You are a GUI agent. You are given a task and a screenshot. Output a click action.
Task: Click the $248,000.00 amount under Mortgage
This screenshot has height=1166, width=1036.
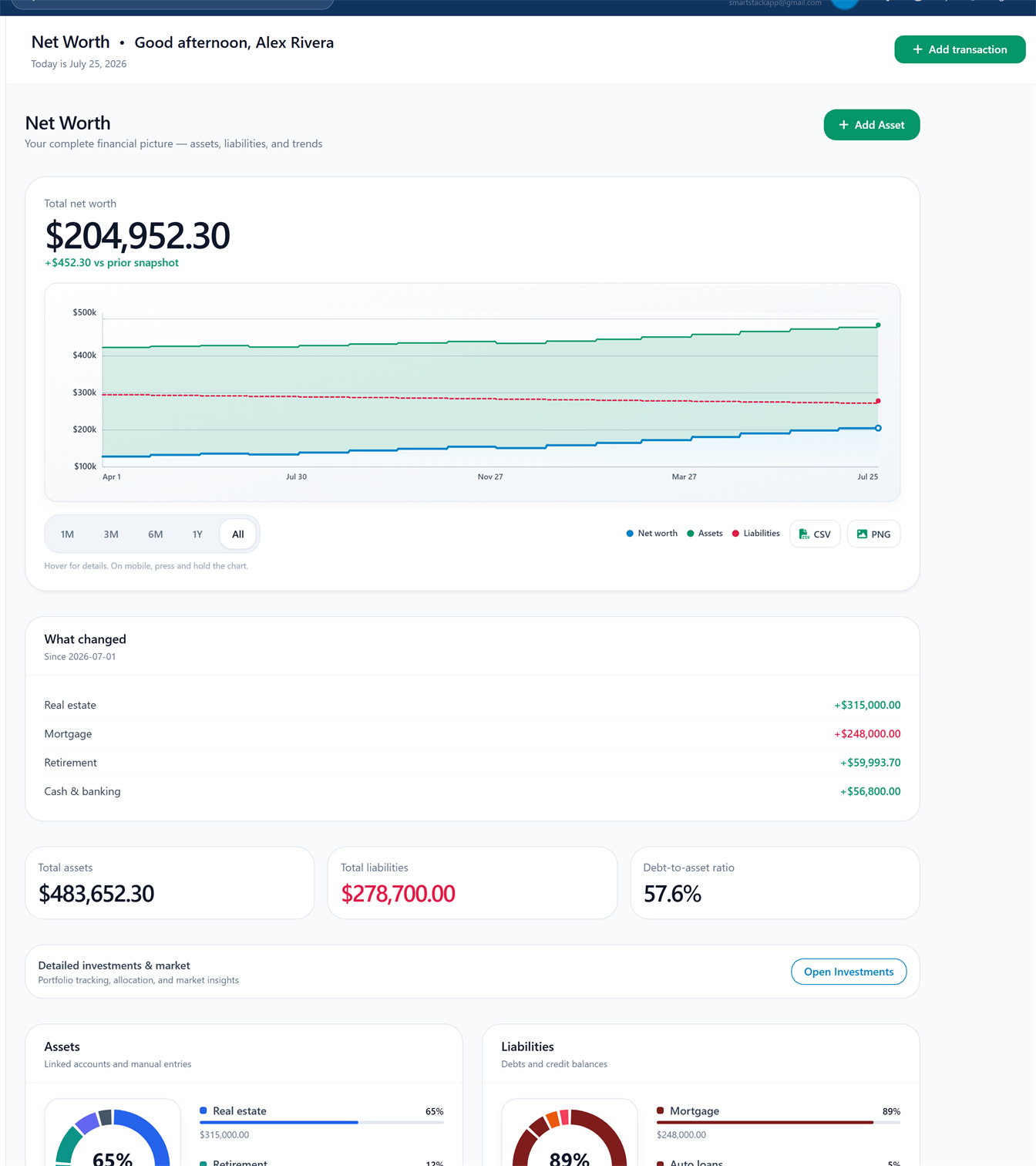pyautogui.click(x=681, y=1135)
